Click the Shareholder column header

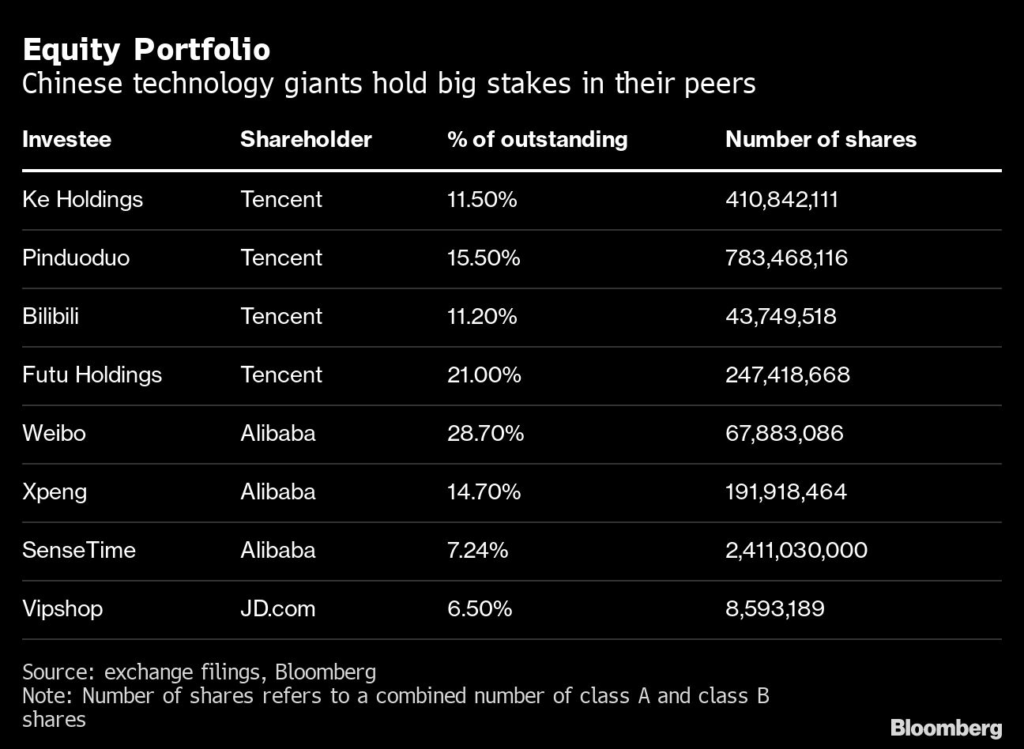(306, 139)
